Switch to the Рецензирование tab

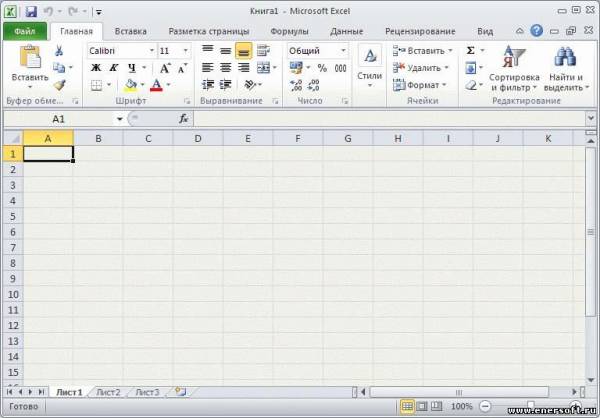pos(420,31)
